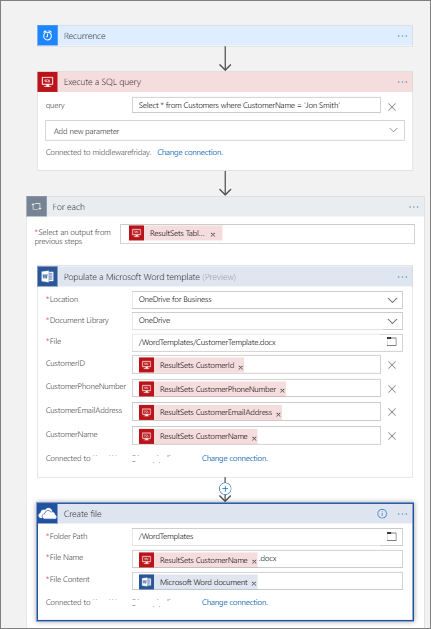This screenshot has width=431, height=629.
Task: Click the ResultSets Table token icon
Action: click(136, 233)
